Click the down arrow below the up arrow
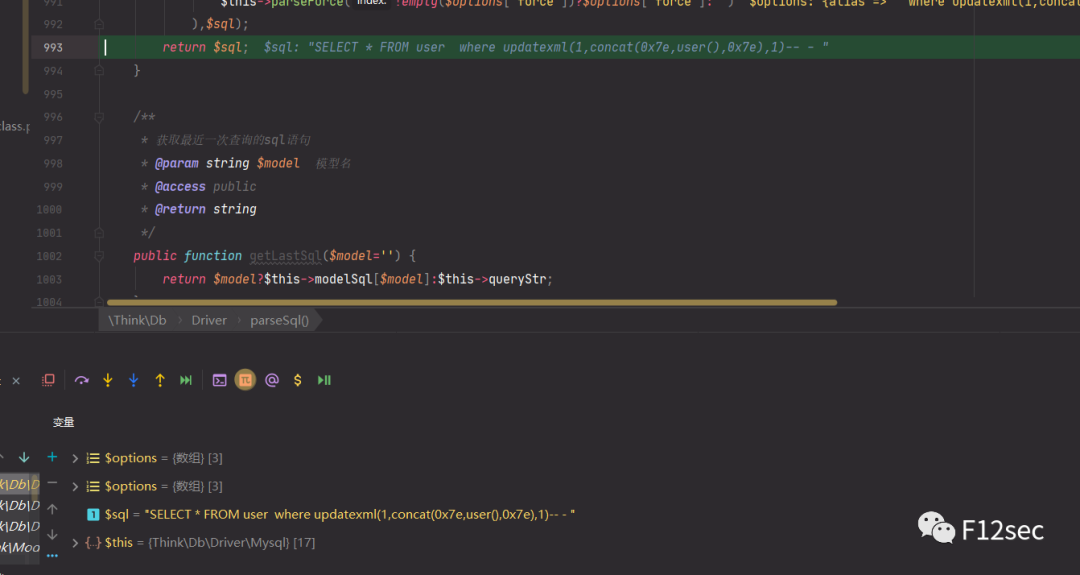Viewport: 1080px width, 575px height. click(x=52, y=534)
